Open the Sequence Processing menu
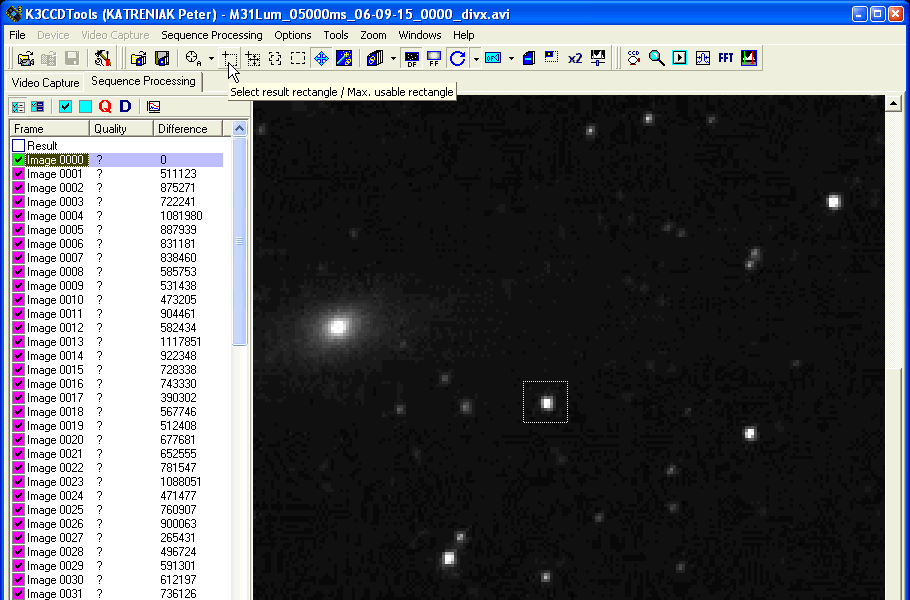This screenshot has width=910, height=600. (x=211, y=35)
